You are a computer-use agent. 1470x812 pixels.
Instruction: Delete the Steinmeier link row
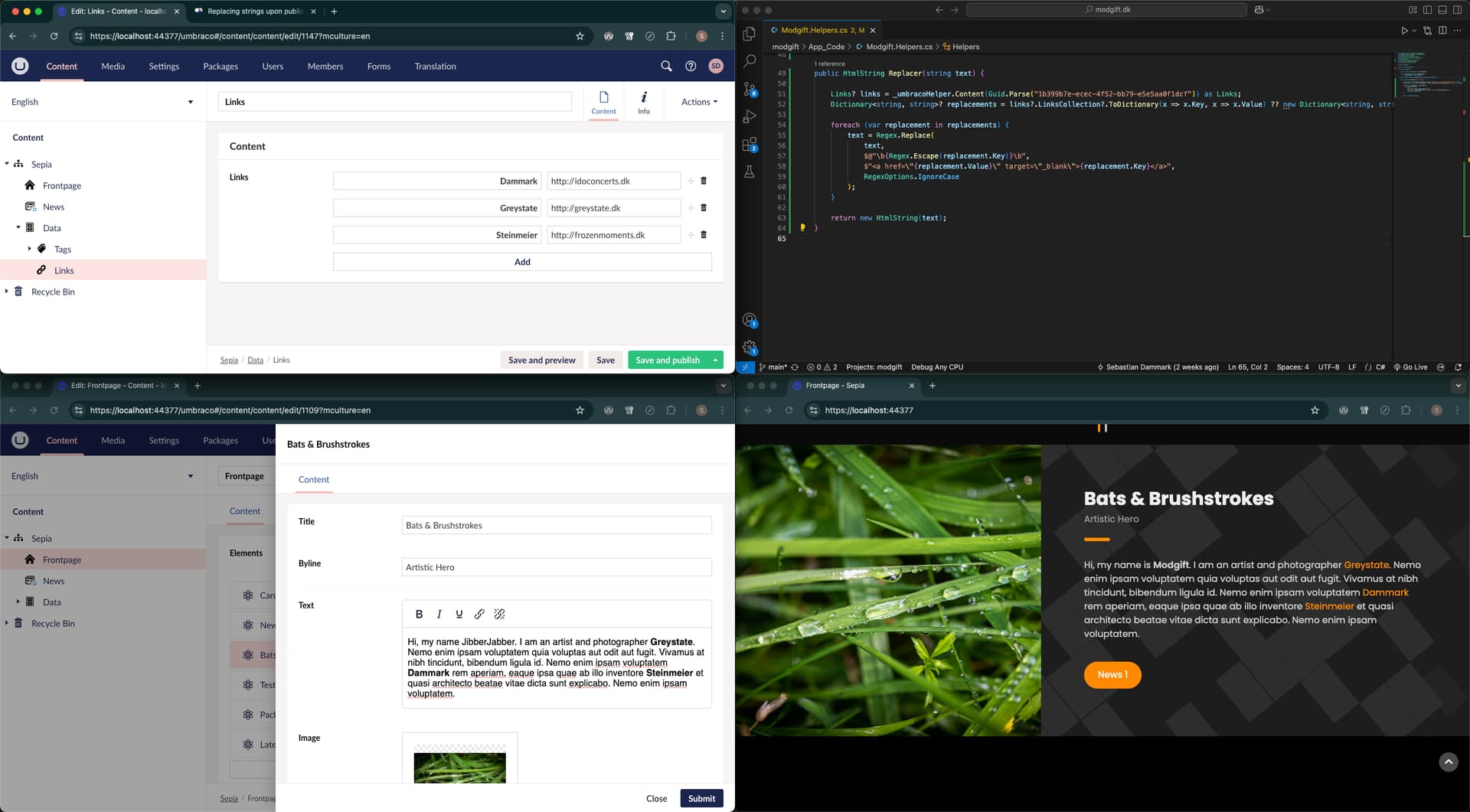point(704,234)
